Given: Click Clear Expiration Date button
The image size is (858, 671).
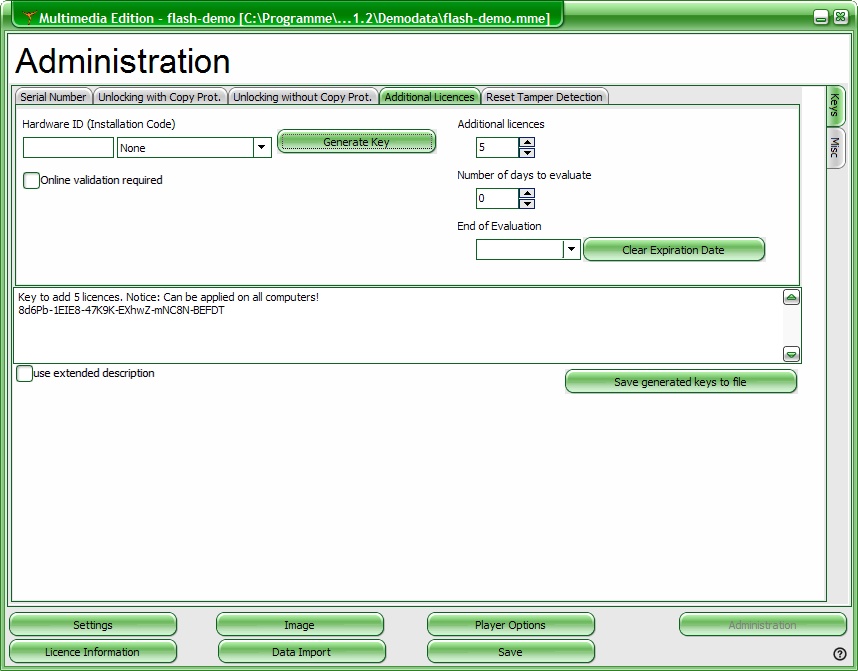Looking at the screenshot, I should pyautogui.click(x=673, y=250).
